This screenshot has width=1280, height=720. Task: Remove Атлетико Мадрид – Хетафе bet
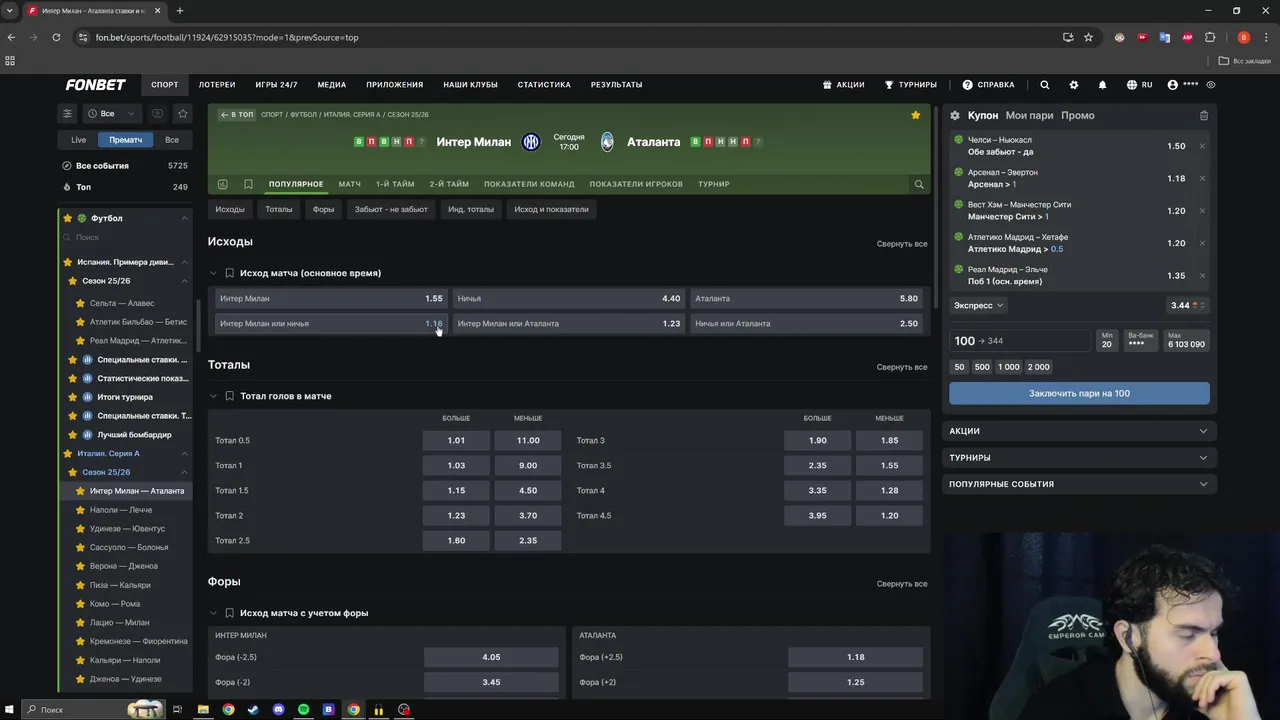tap(1202, 243)
